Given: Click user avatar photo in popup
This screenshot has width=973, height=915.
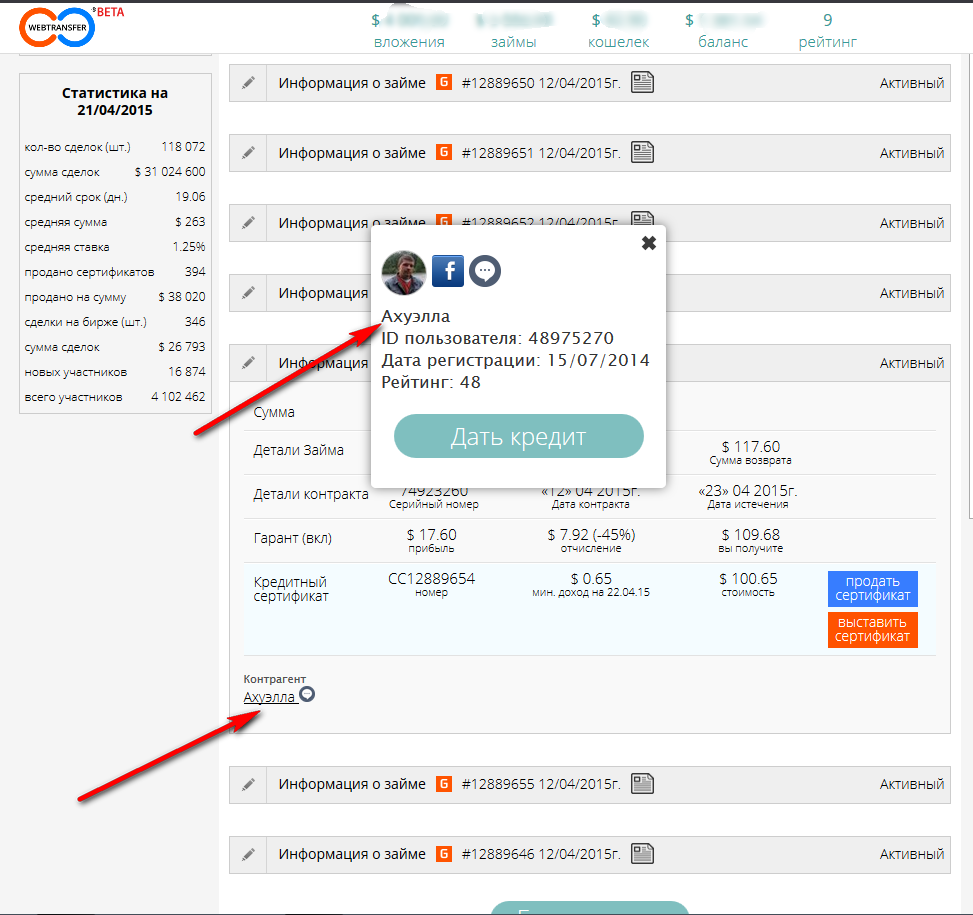Looking at the screenshot, I should [x=404, y=272].
